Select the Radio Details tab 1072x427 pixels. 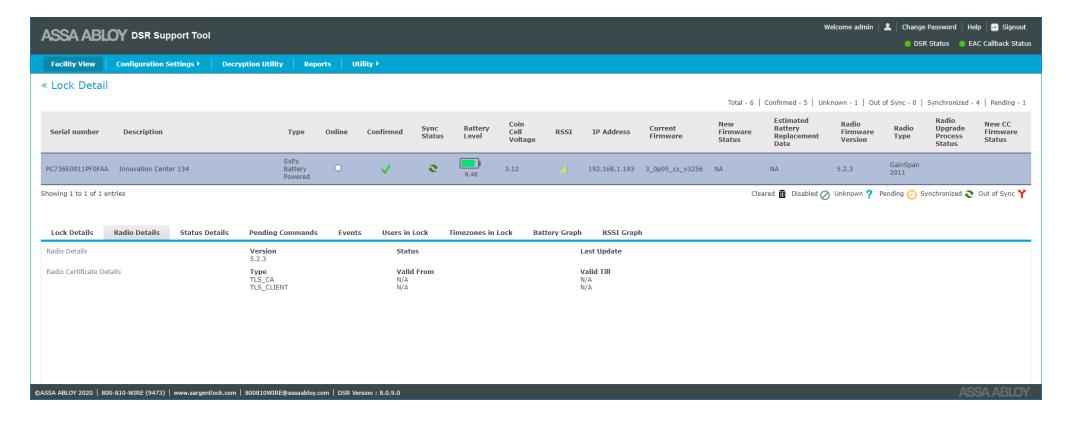pos(137,233)
